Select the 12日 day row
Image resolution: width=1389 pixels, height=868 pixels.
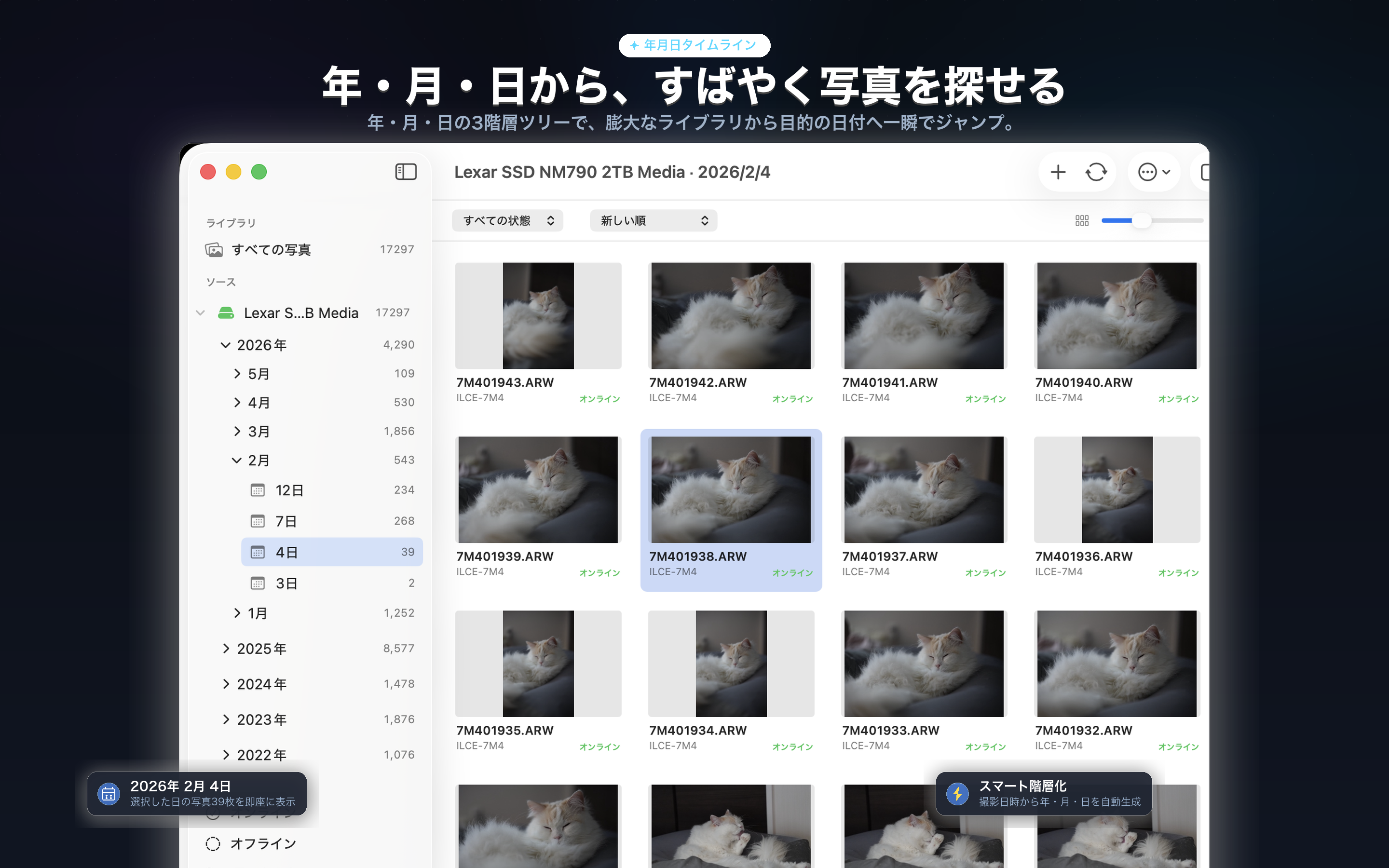pos(332,489)
